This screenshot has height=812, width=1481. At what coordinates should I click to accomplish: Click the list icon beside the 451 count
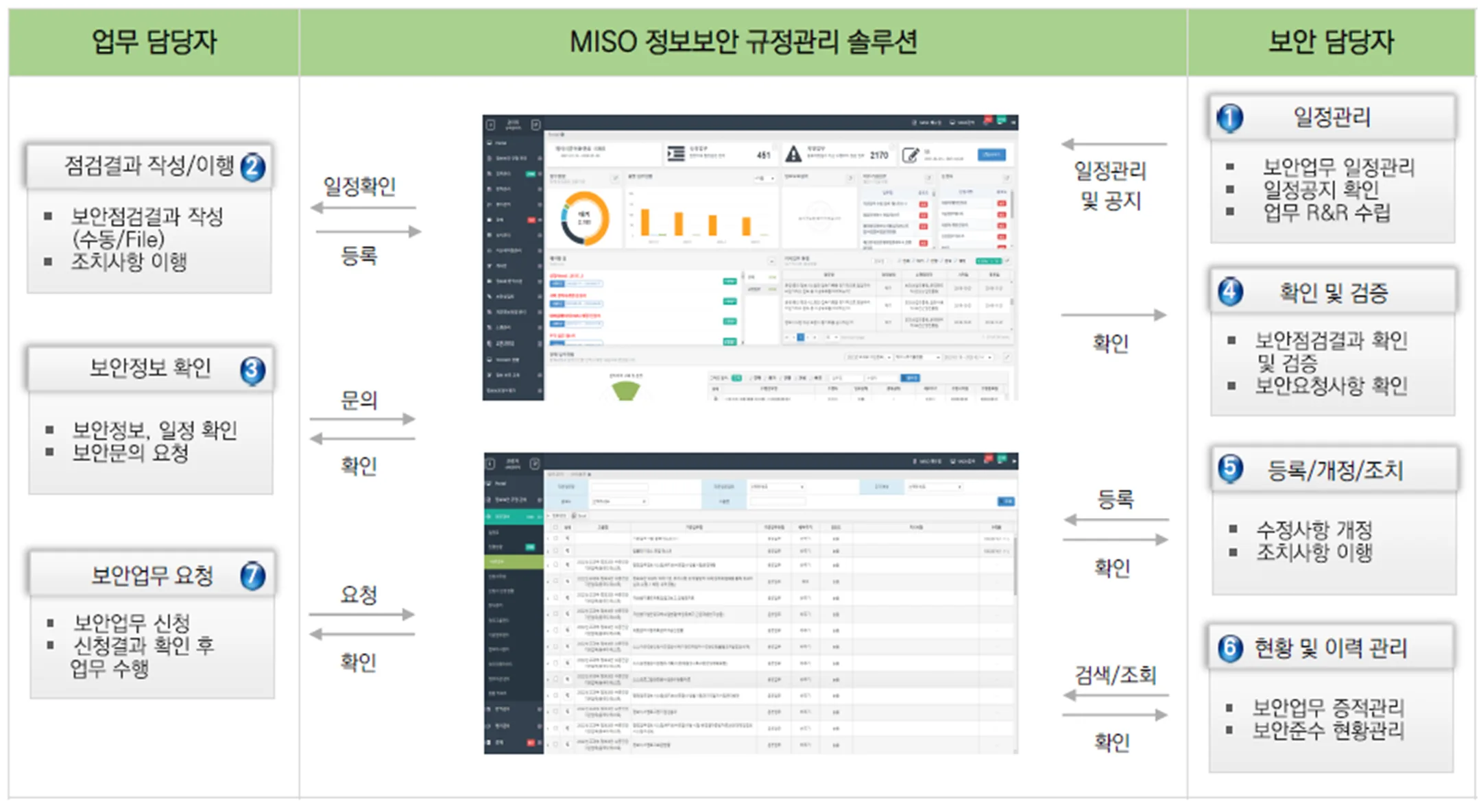[676, 154]
